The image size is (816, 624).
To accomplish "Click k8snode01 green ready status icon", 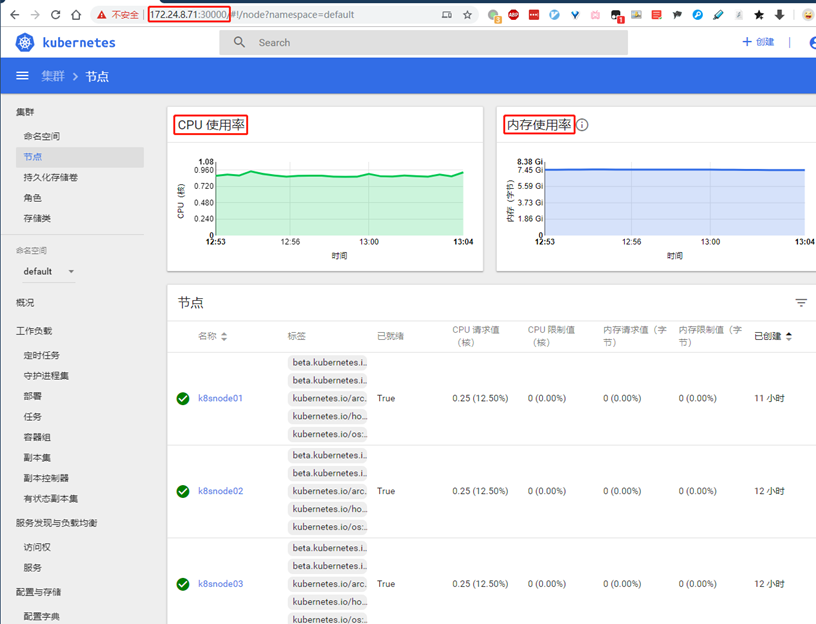I will pyautogui.click(x=183, y=399).
